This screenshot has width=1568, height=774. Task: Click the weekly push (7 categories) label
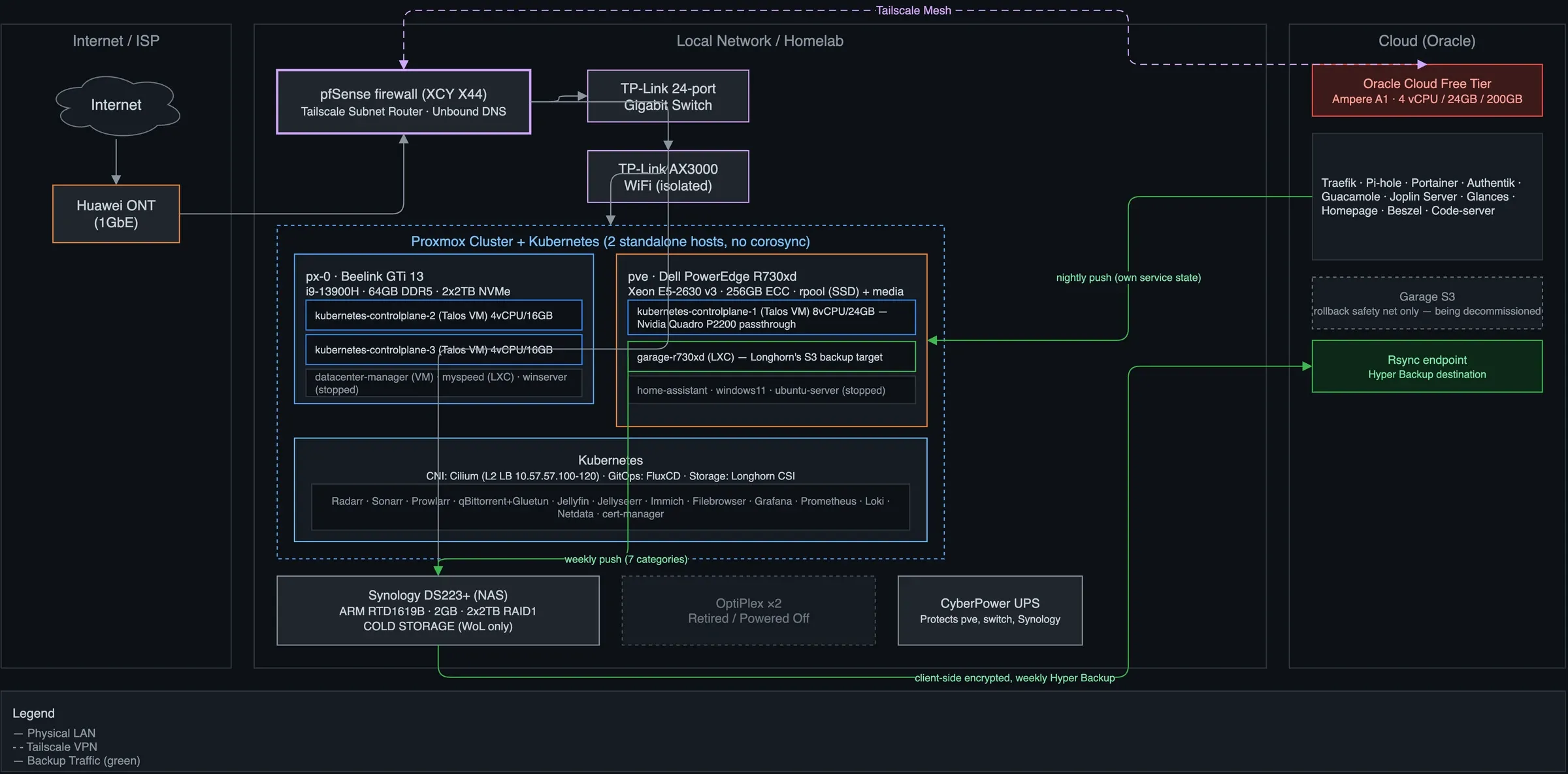tap(626, 559)
